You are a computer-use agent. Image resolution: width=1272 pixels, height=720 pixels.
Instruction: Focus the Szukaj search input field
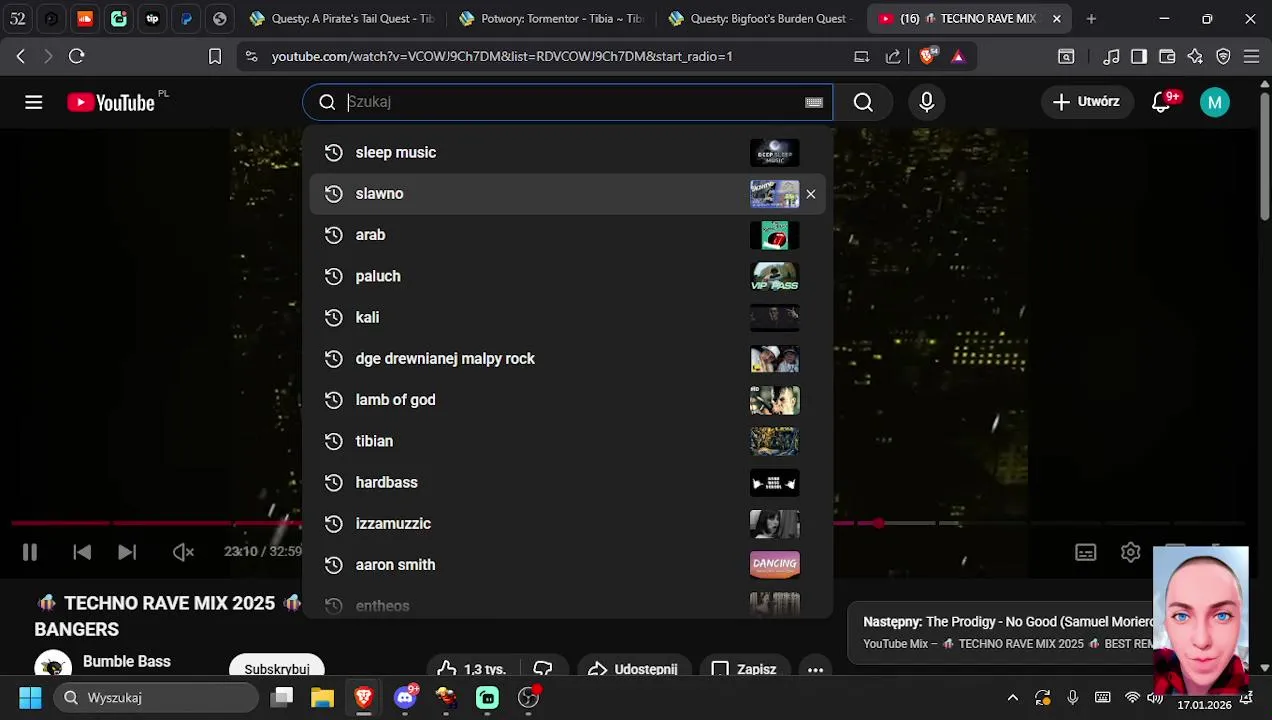570,102
